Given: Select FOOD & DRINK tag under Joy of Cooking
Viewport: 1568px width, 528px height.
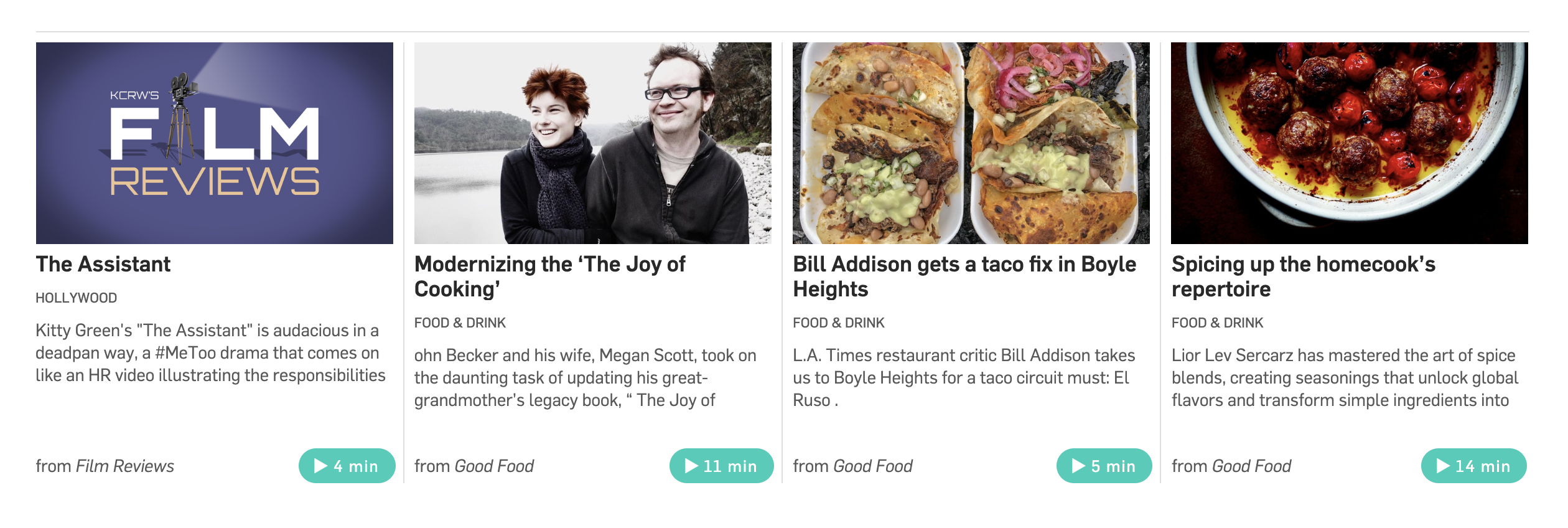Looking at the screenshot, I should click(460, 323).
